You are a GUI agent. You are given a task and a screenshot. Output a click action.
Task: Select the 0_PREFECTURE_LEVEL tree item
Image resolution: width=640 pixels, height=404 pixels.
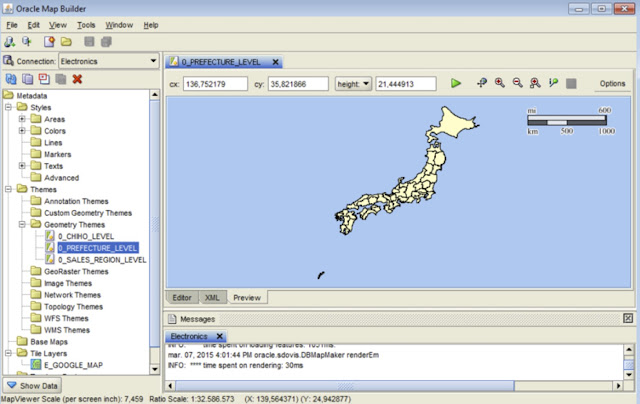[98, 248]
